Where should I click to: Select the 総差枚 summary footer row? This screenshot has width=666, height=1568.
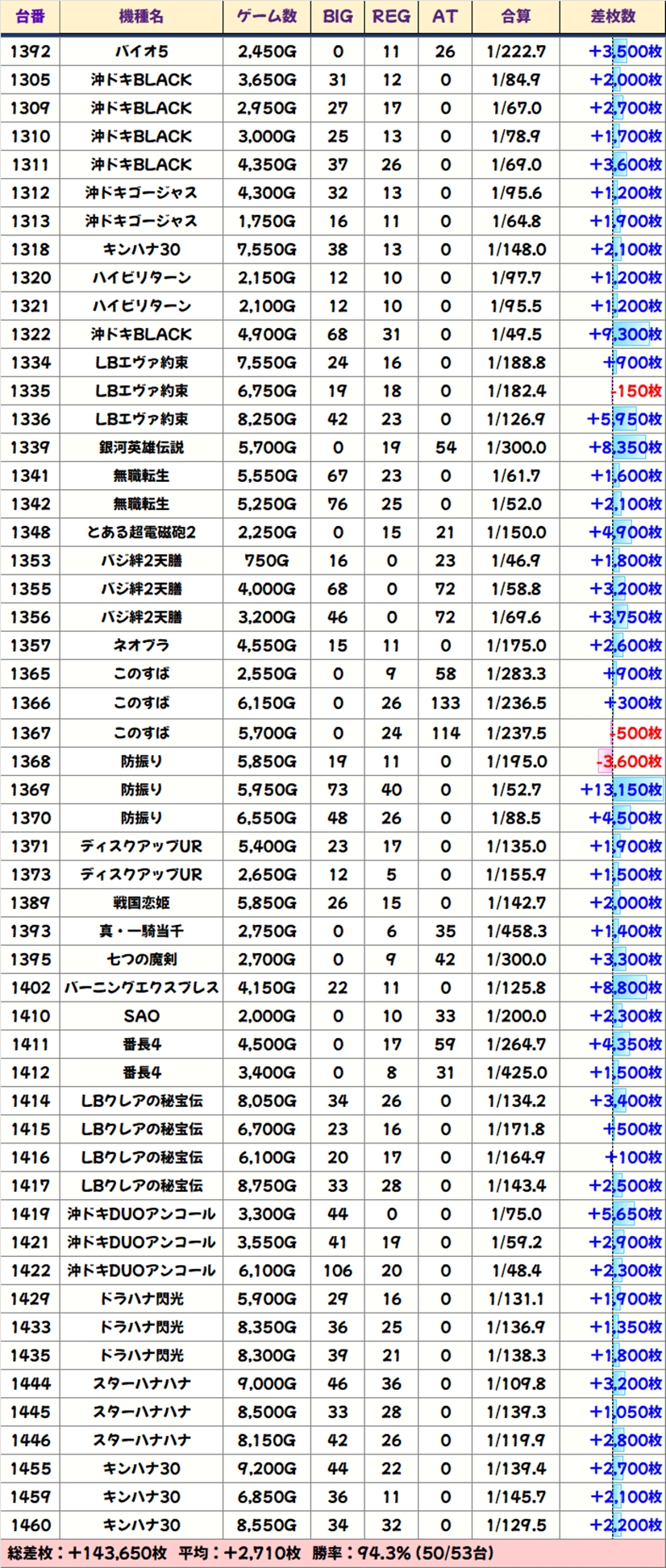pyautogui.click(x=332, y=1553)
